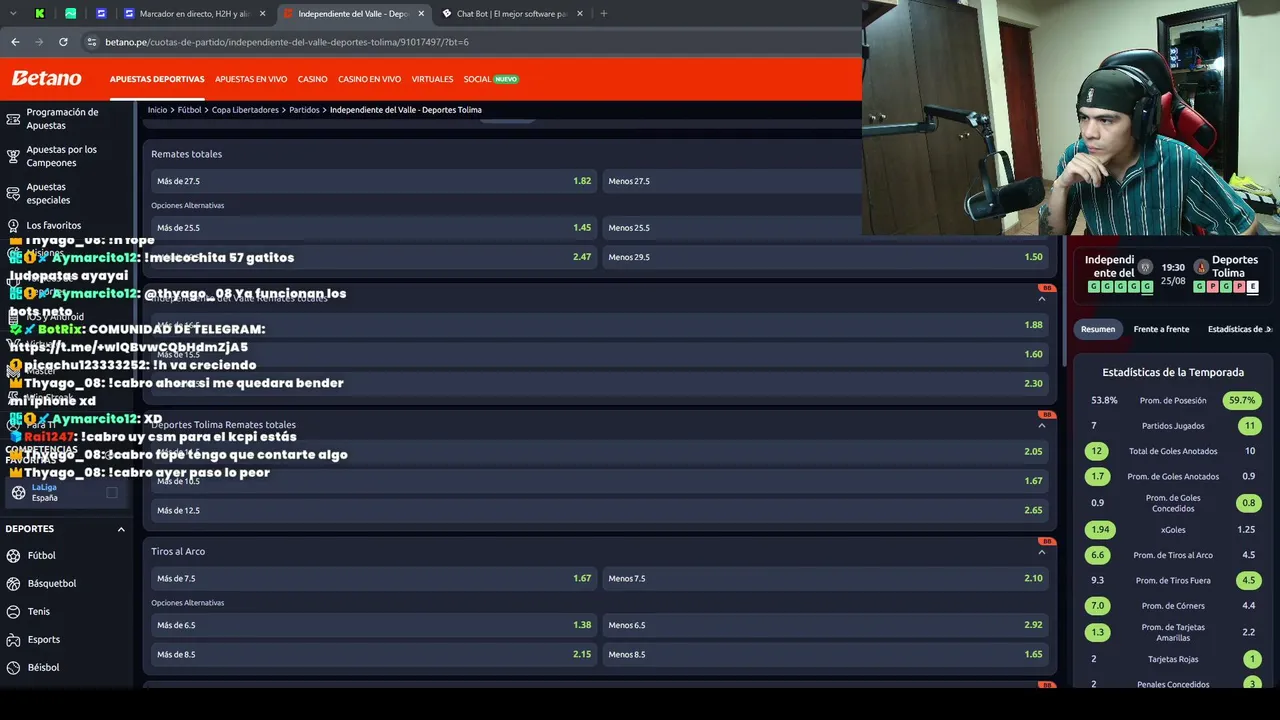Collapse the Independiente del Valle Remates totales section

(1041, 299)
